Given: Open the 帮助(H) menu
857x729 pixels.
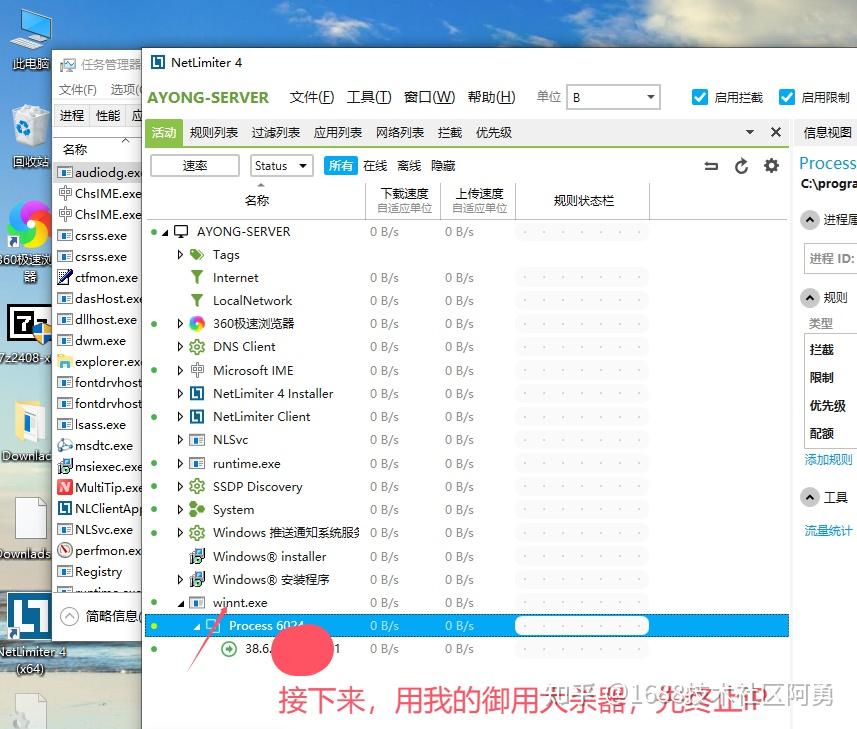Looking at the screenshot, I should [x=490, y=97].
